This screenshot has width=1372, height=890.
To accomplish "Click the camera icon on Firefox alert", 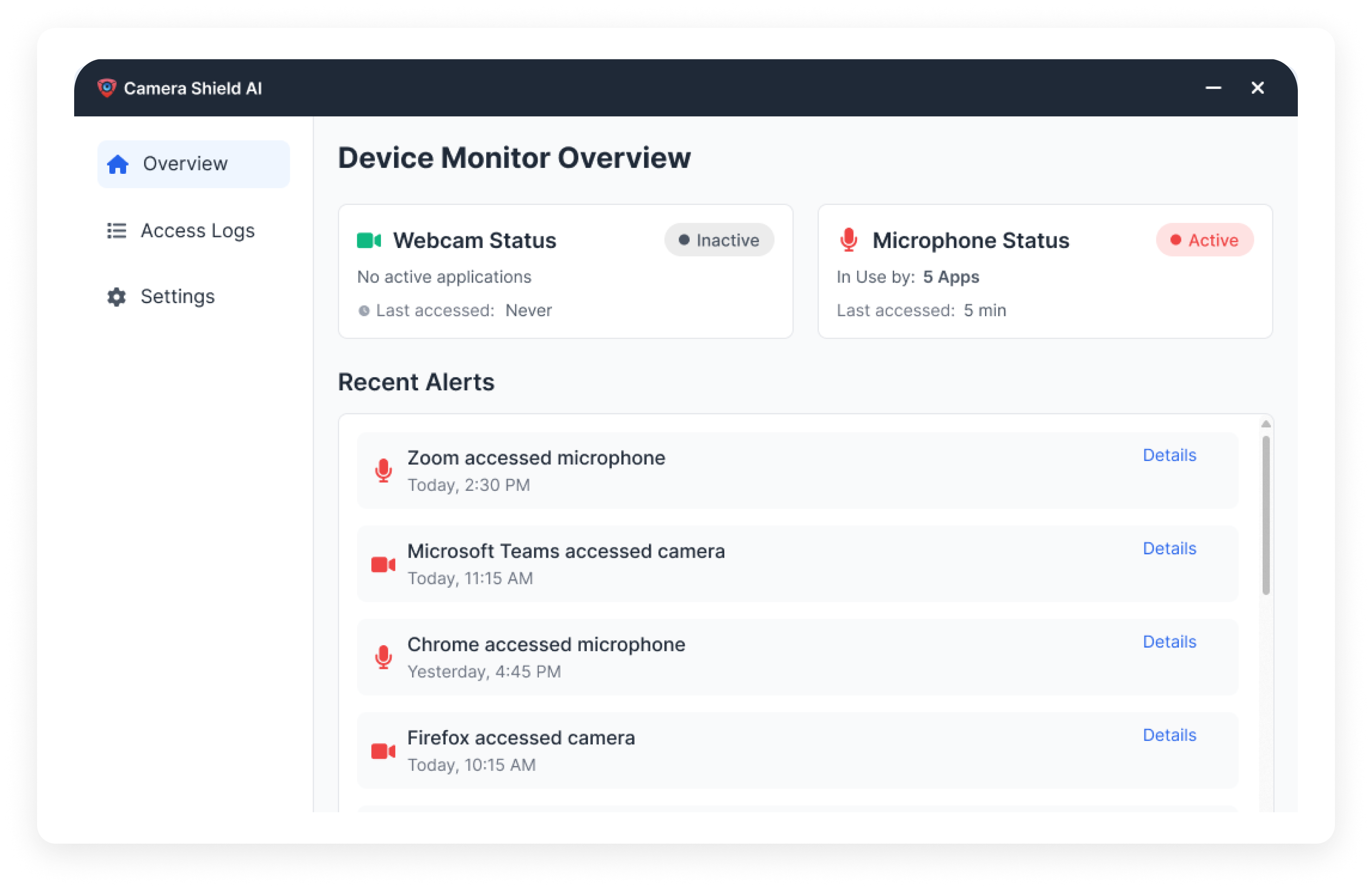I will (383, 751).
